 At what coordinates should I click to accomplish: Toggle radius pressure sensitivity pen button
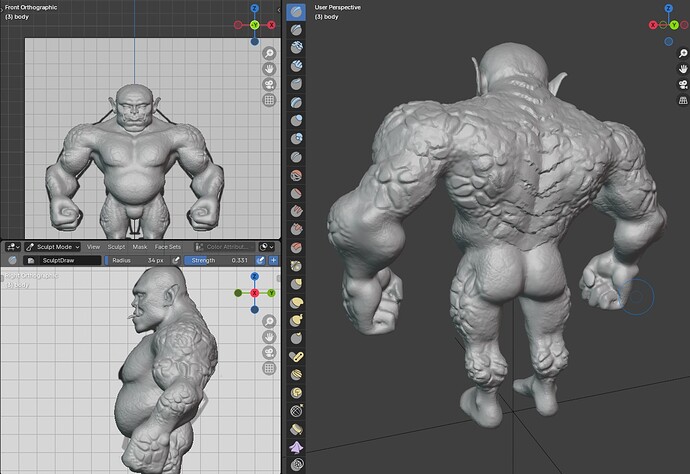coord(176,260)
